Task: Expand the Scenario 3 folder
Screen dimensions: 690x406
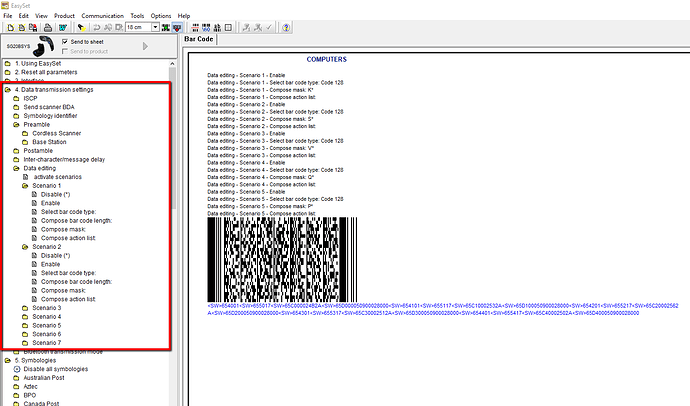Action: pyautogui.click(x=25, y=308)
